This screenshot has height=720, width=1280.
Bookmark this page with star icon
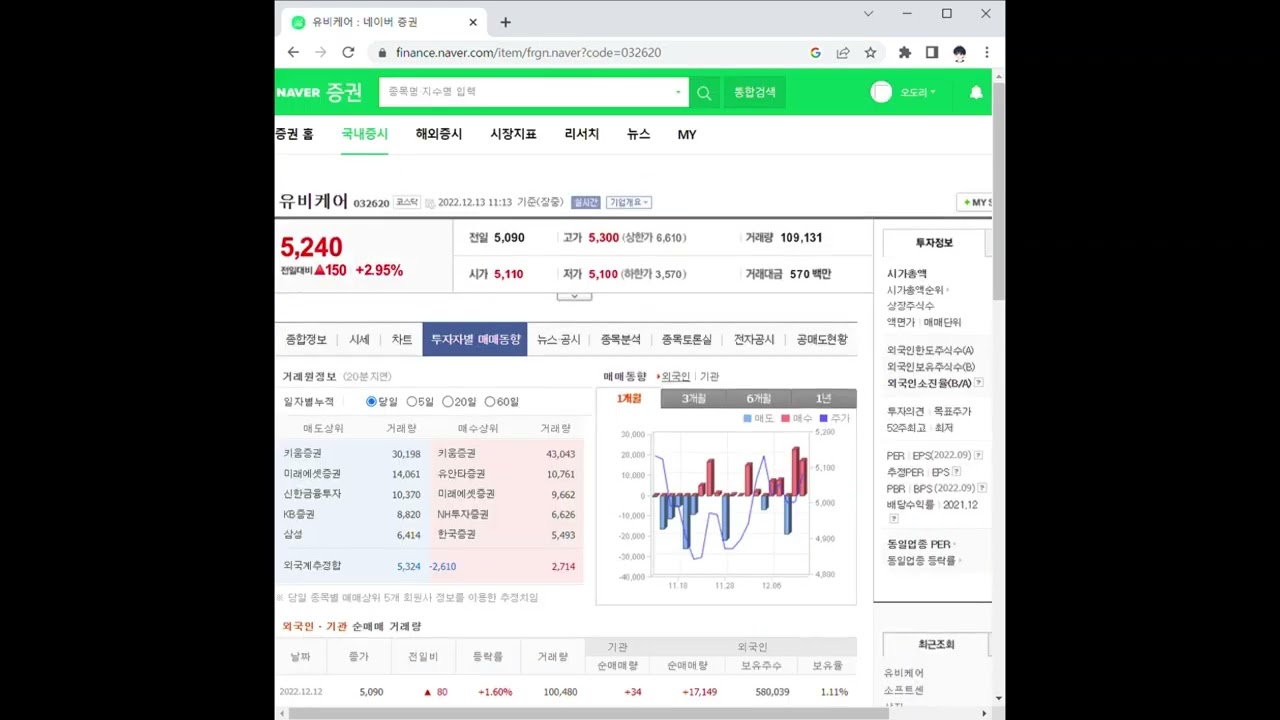(870, 52)
